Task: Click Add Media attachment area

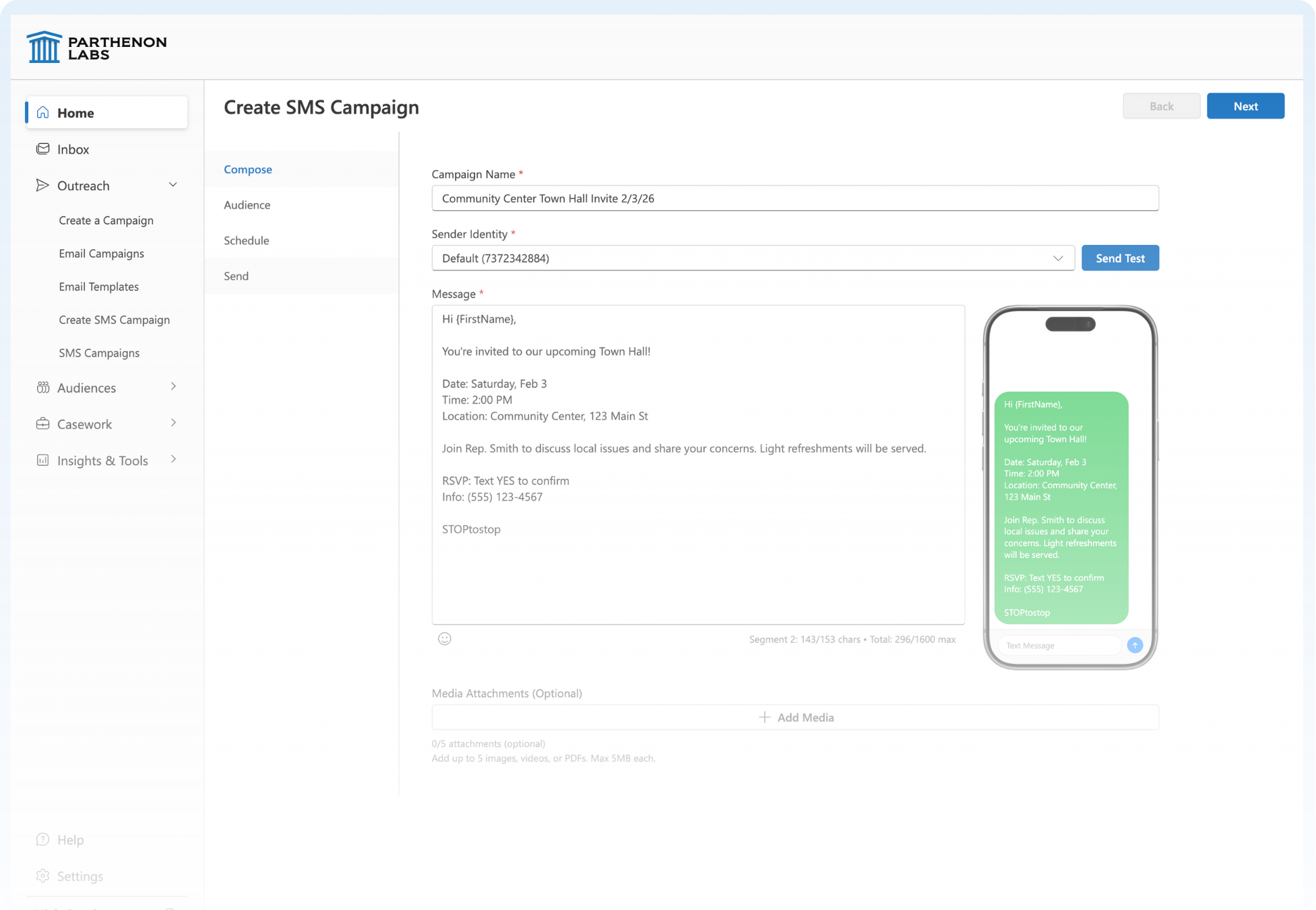Action: (x=795, y=717)
